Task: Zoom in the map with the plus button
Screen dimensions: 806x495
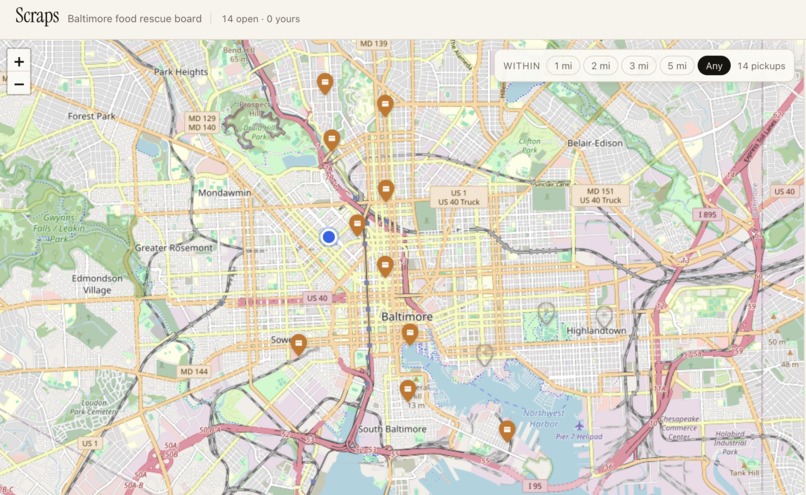Action: click(x=19, y=62)
